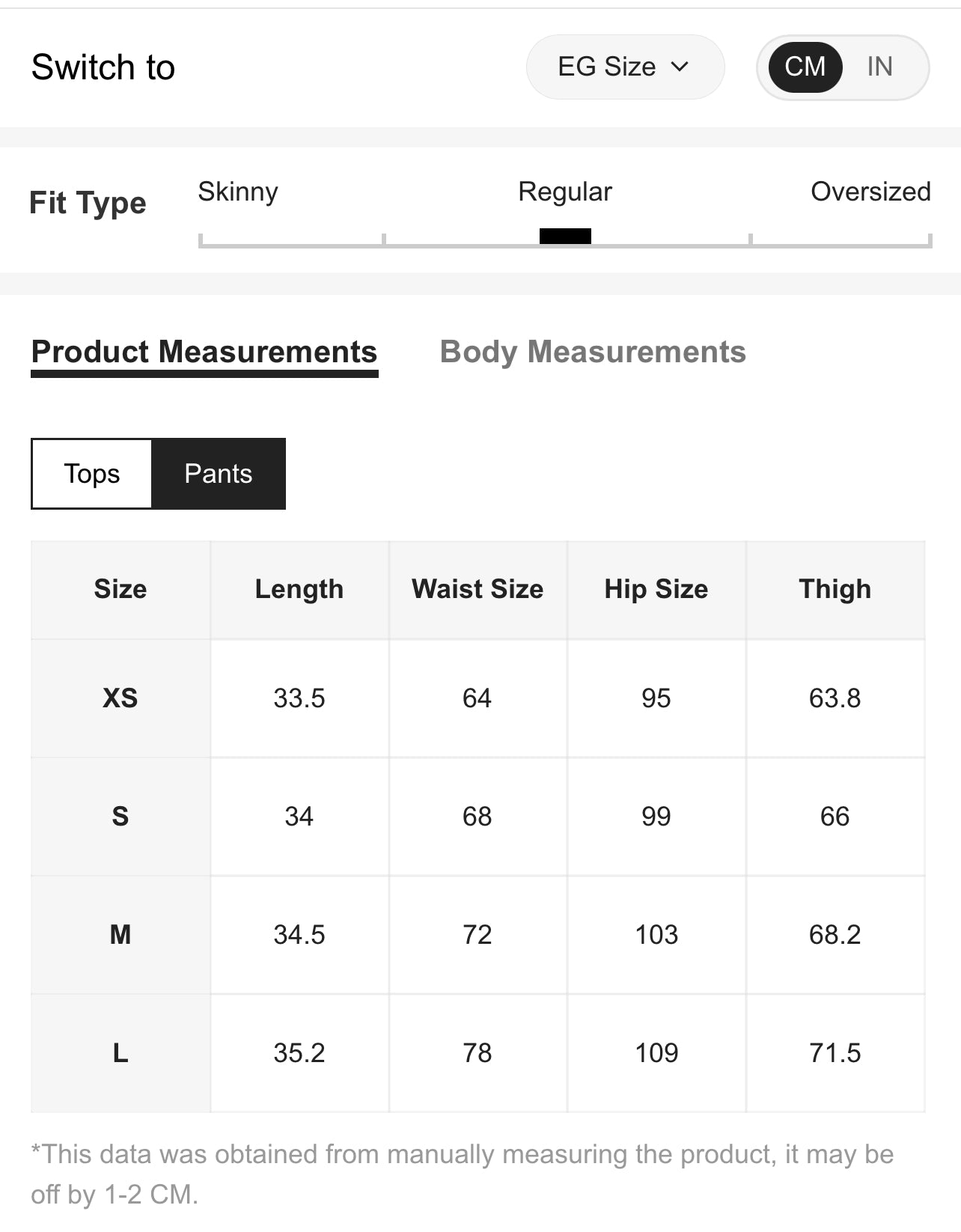This screenshot has height=1232, width=961.
Task: Click the Thigh column header
Action: pyautogui.click(x=835, y=589)
